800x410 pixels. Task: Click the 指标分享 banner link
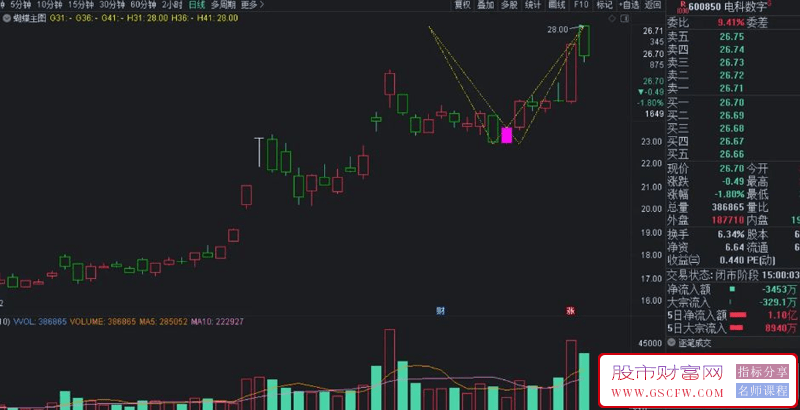(x=762, y=371)
